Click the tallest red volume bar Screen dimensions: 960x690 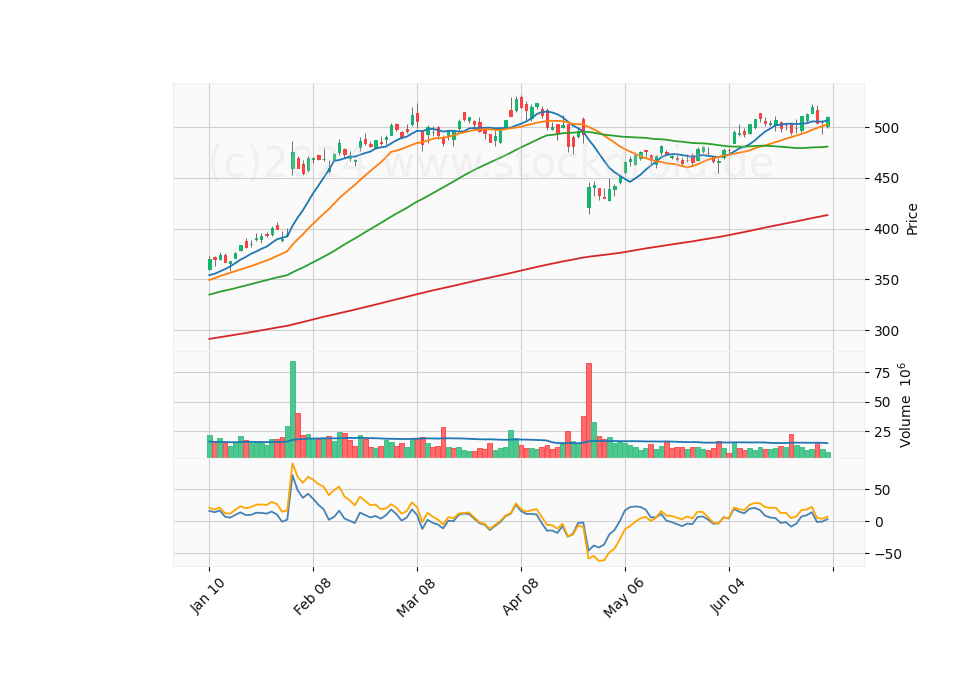589,410
